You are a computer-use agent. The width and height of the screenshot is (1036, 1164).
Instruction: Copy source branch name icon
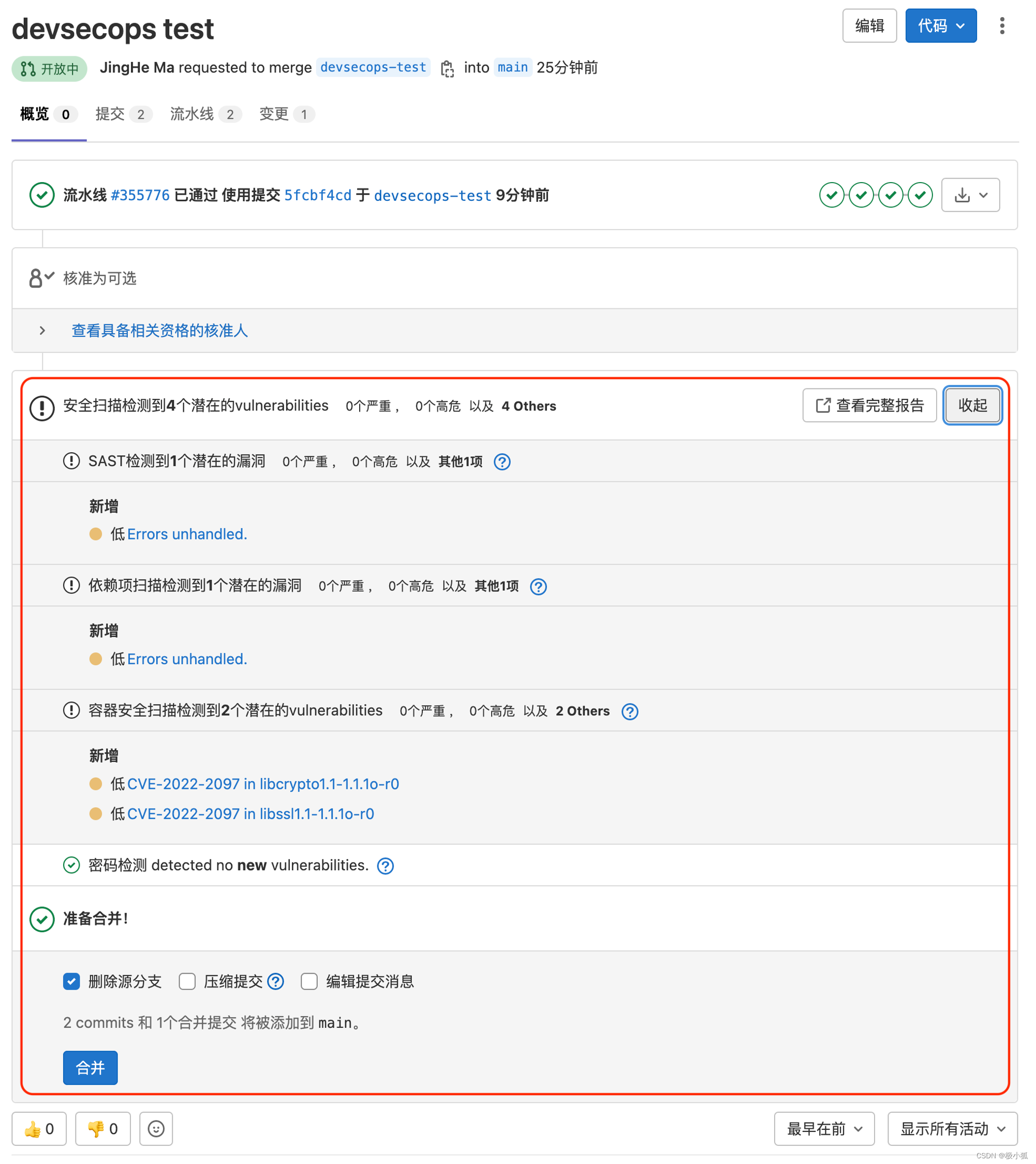pos(447,68)
